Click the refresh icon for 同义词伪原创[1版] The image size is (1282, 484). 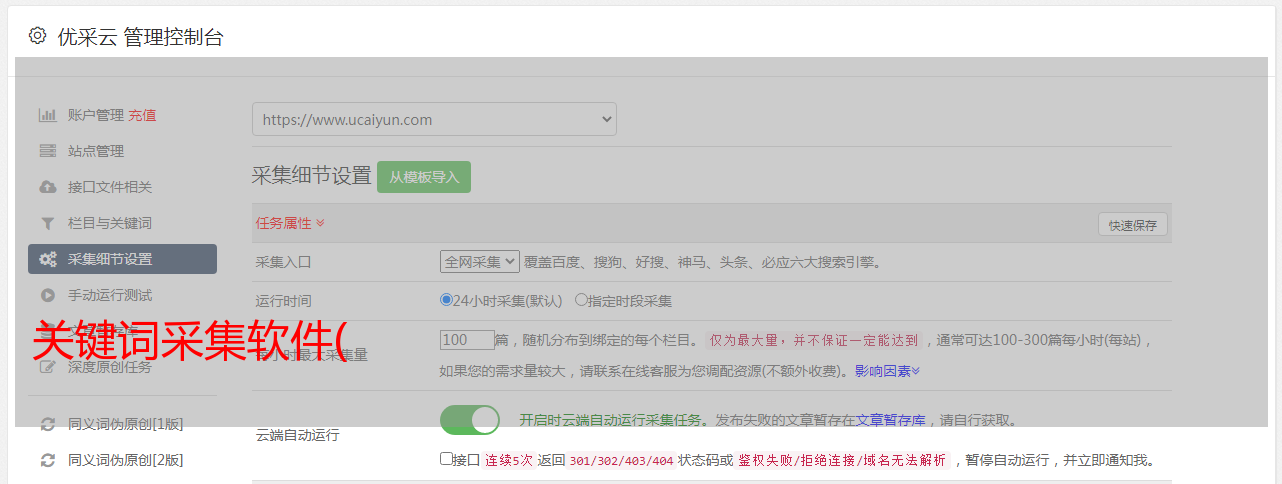[x=47, y=424]
